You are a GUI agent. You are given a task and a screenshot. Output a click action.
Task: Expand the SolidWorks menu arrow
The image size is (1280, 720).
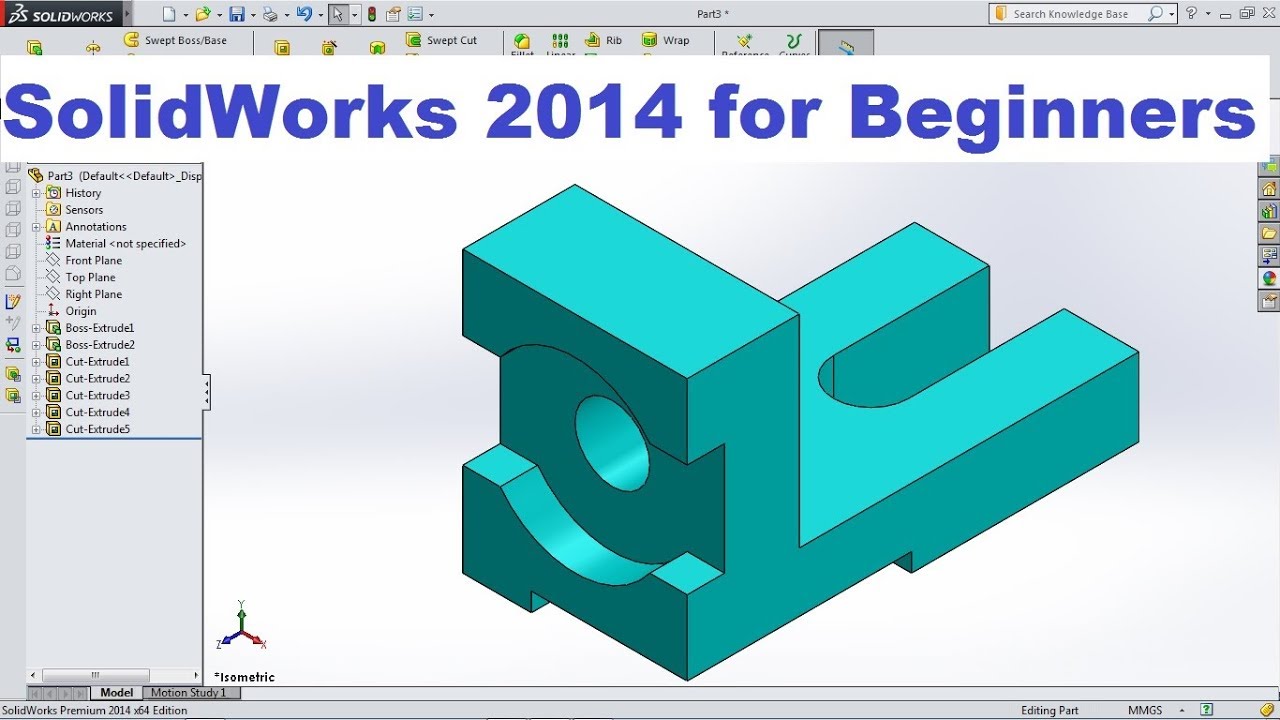127,14
